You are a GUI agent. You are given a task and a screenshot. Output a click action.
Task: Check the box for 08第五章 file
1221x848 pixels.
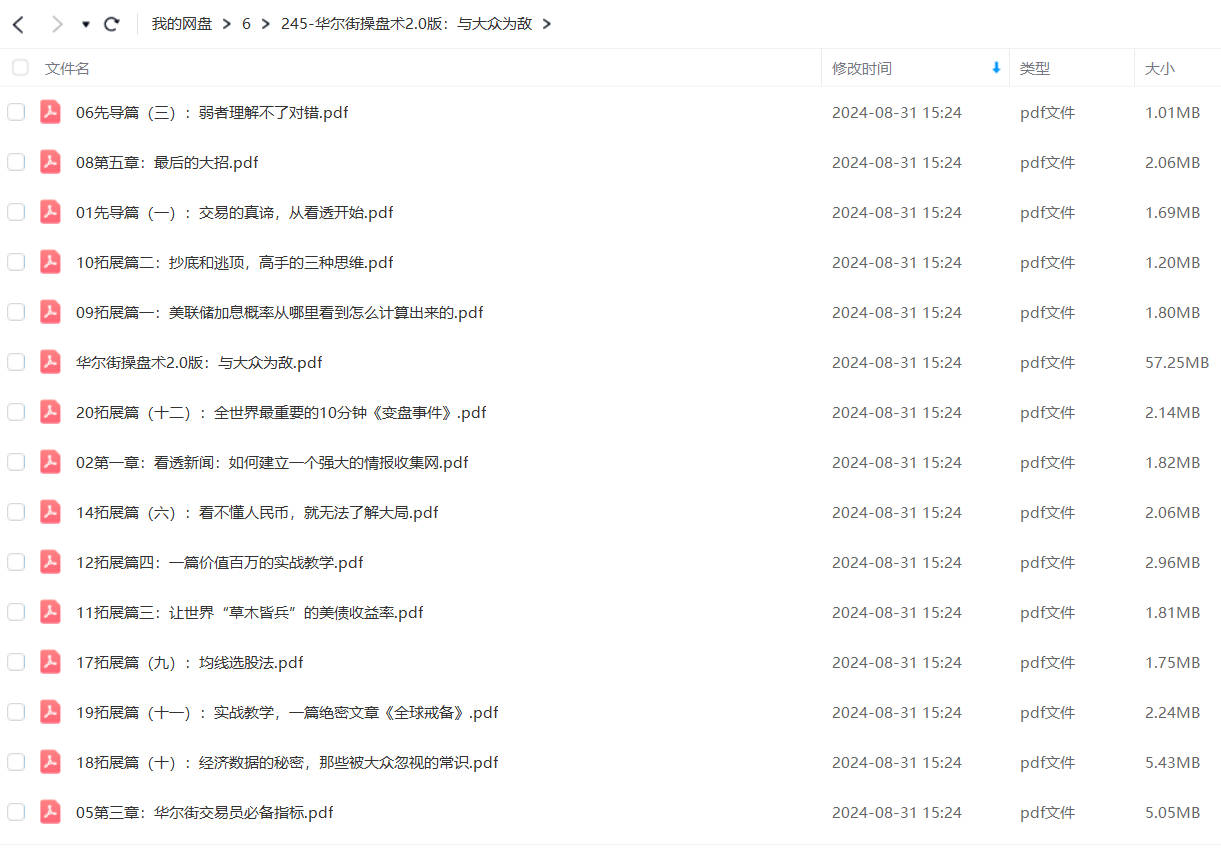[x=16, y=162]
